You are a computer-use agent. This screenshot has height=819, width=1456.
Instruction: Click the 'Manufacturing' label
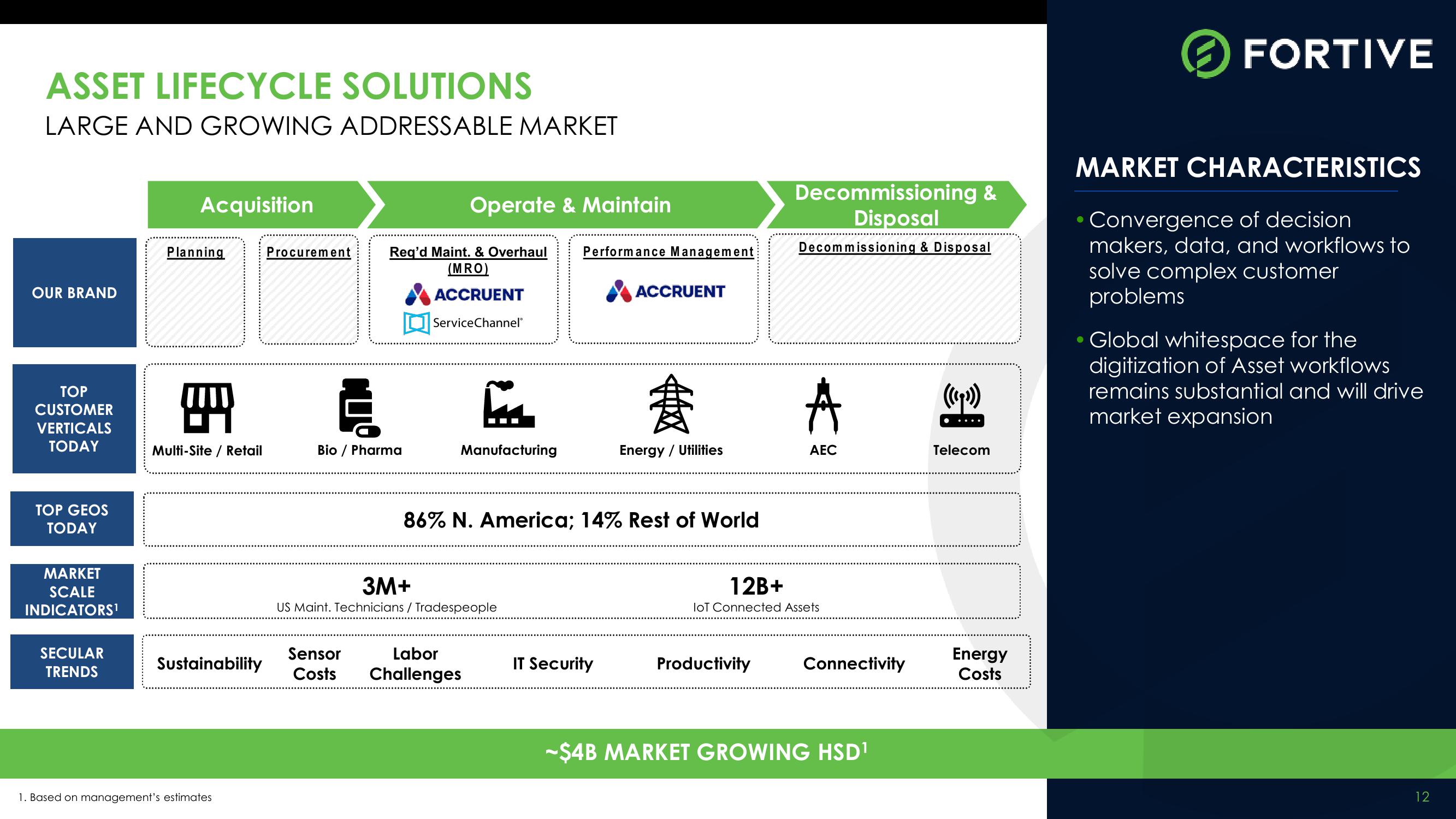pos(508,450)
